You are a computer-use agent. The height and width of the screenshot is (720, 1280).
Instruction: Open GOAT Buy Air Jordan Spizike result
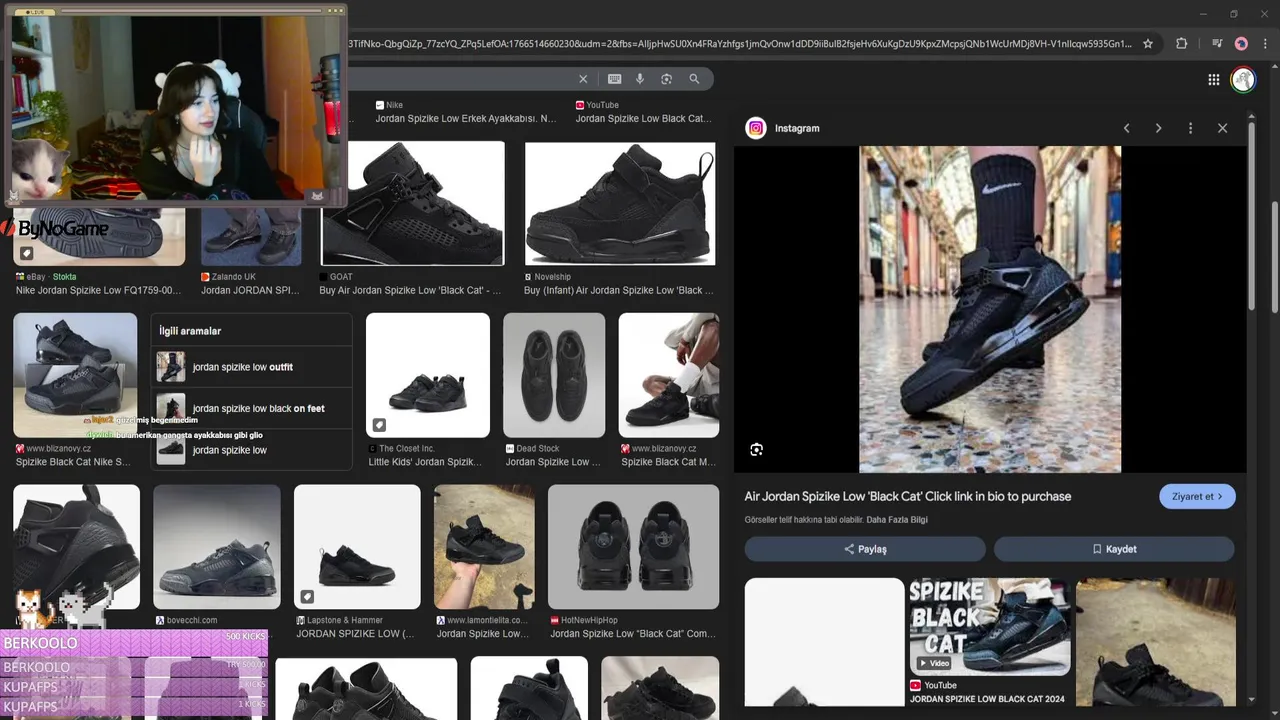pos(412,203)
